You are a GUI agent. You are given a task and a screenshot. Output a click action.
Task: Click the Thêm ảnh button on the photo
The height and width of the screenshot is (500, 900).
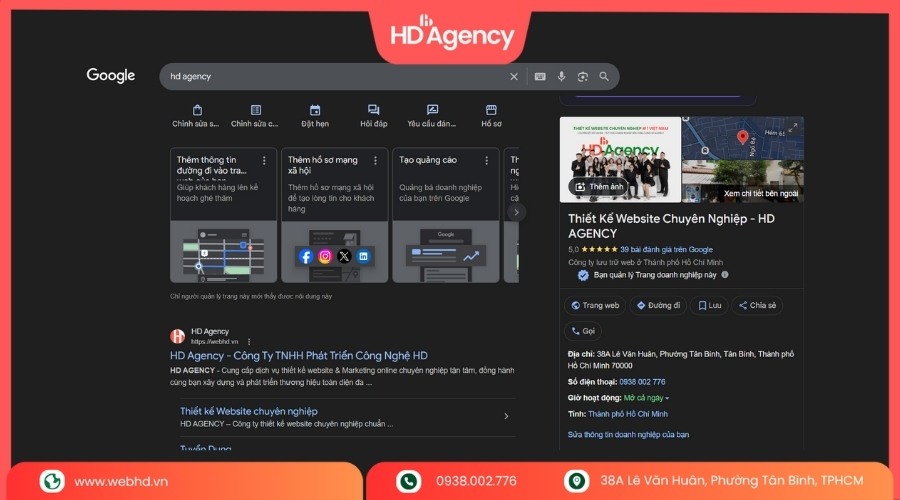pos(598,187)
